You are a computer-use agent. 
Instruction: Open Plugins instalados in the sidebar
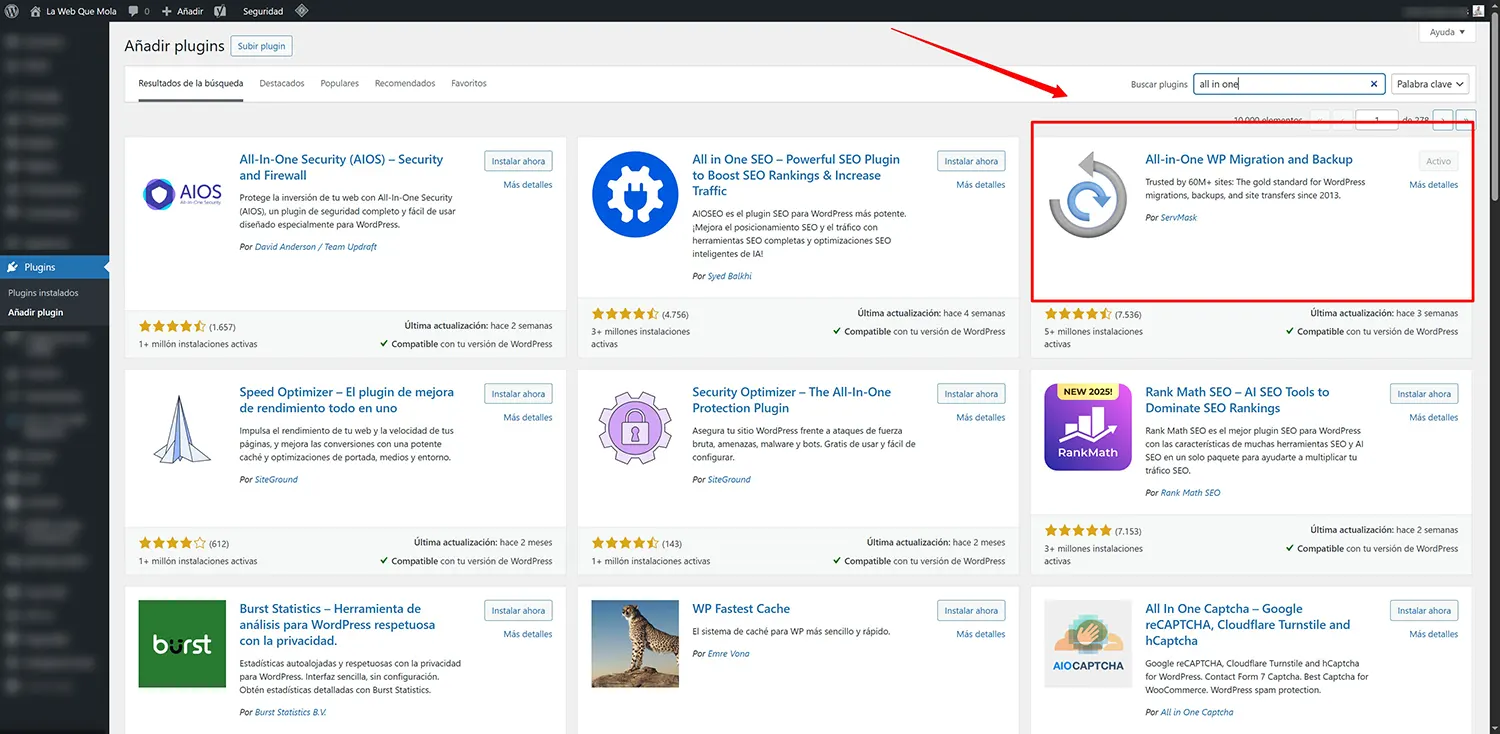tap(43, 293)
